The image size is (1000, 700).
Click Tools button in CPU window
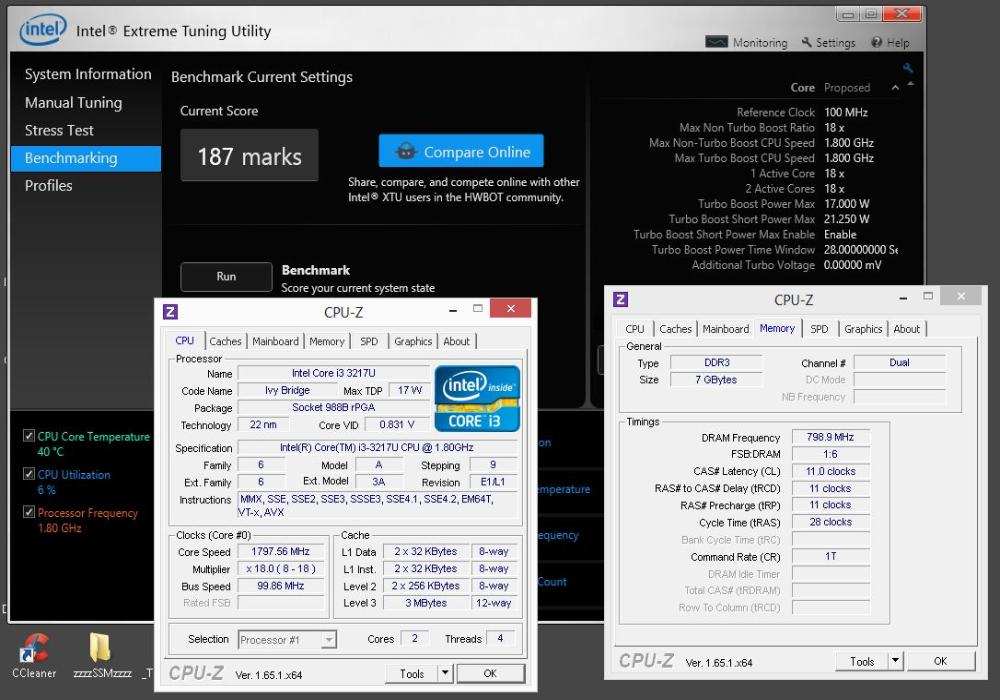(412, 673)
